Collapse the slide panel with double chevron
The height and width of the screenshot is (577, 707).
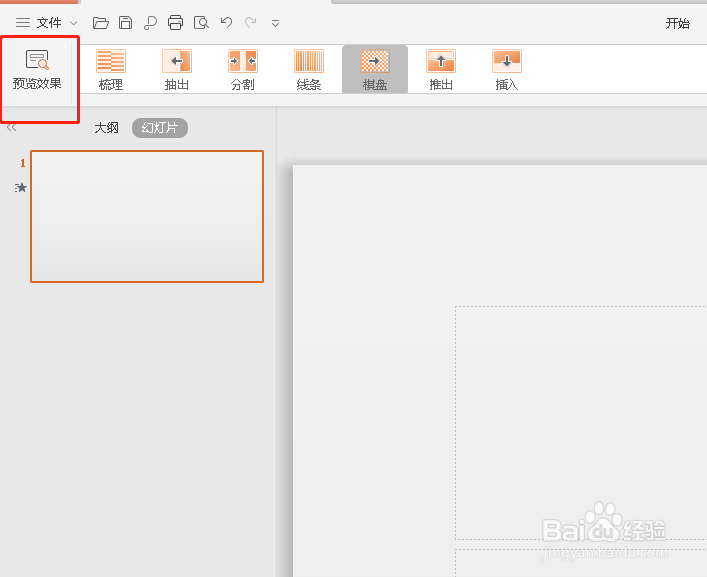[12, 128]
